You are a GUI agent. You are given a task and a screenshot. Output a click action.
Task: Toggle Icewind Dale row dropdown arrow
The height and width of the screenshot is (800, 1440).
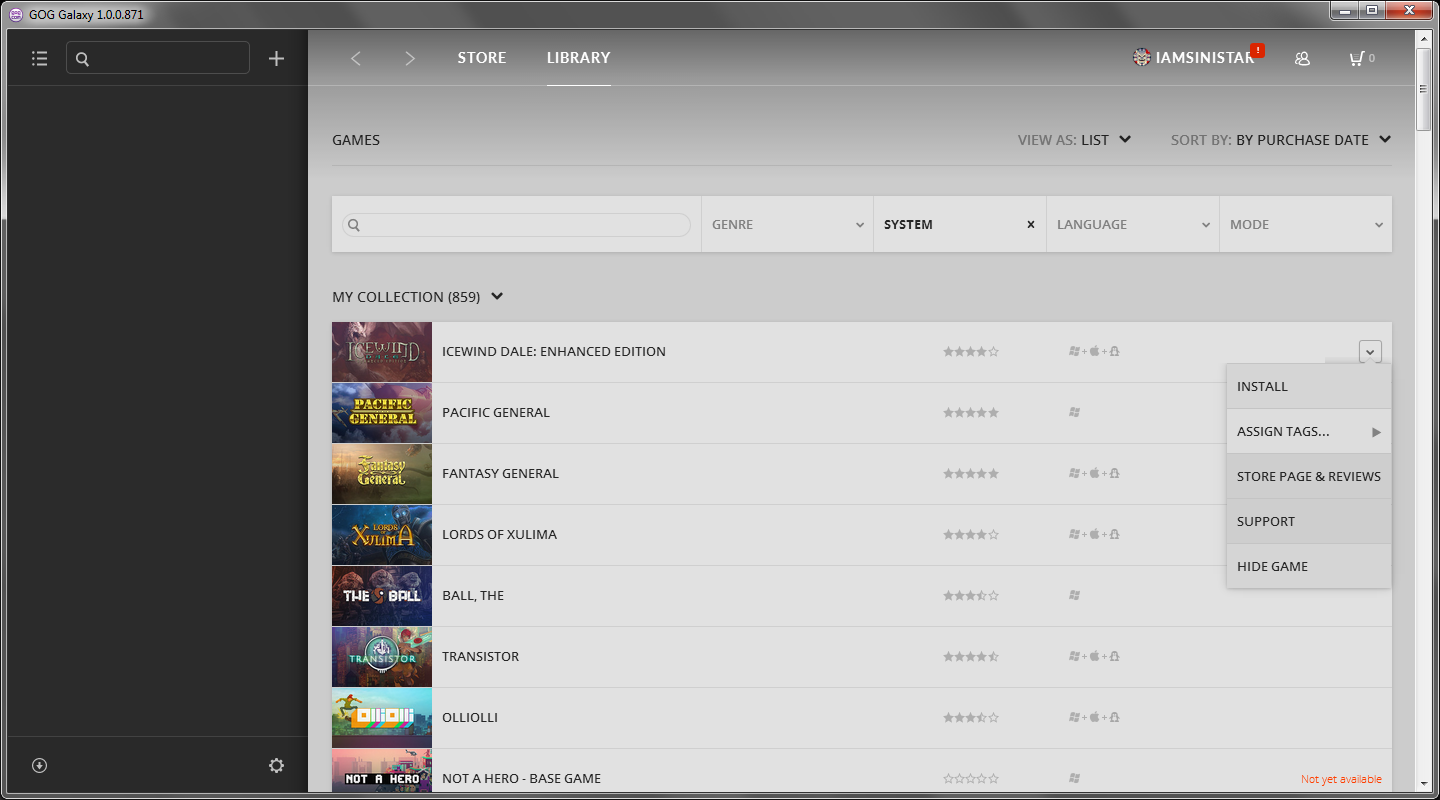1370,351
